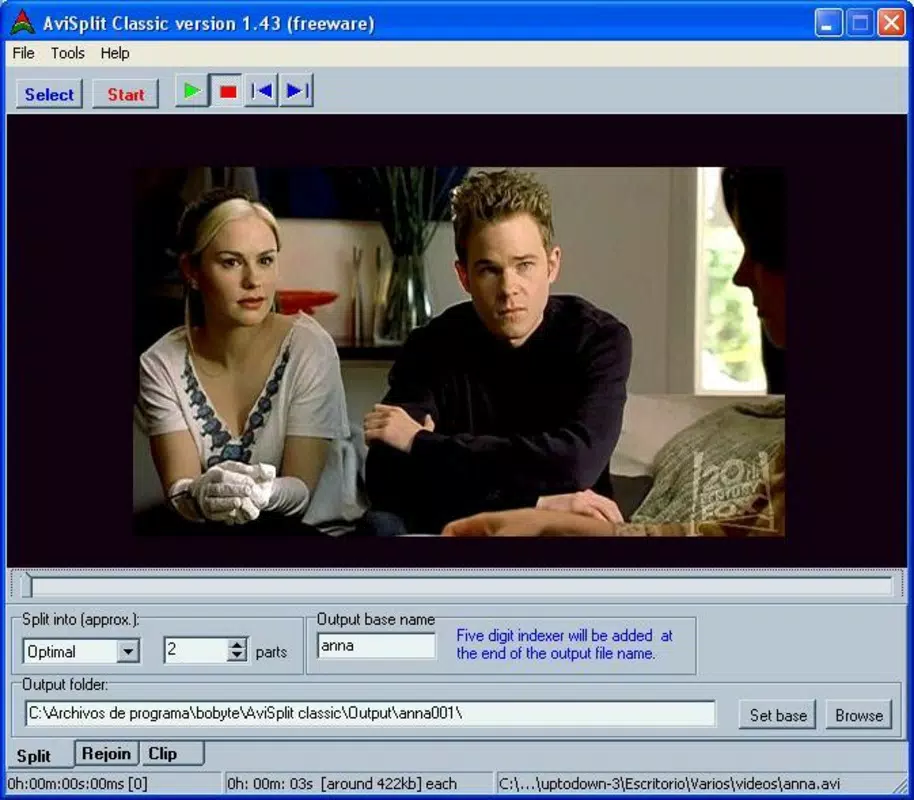Screen dimensions: 914x800
Task: Click the 0h:00m:00s:00ms [0] status text
Action: pyautogui.click(x=78, y=784)
